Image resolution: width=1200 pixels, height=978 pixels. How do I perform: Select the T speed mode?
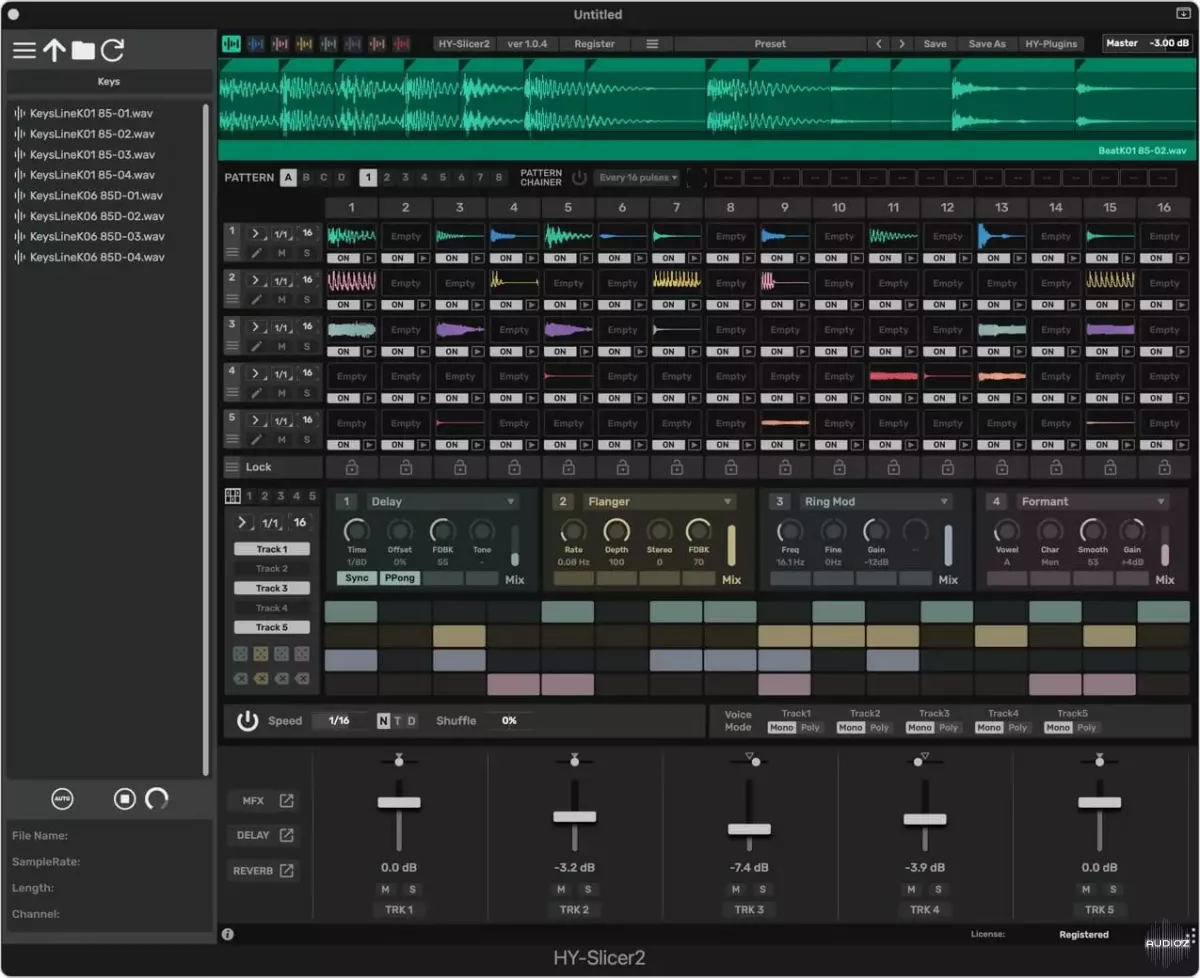pyautogui.click(x=397, y=721)
